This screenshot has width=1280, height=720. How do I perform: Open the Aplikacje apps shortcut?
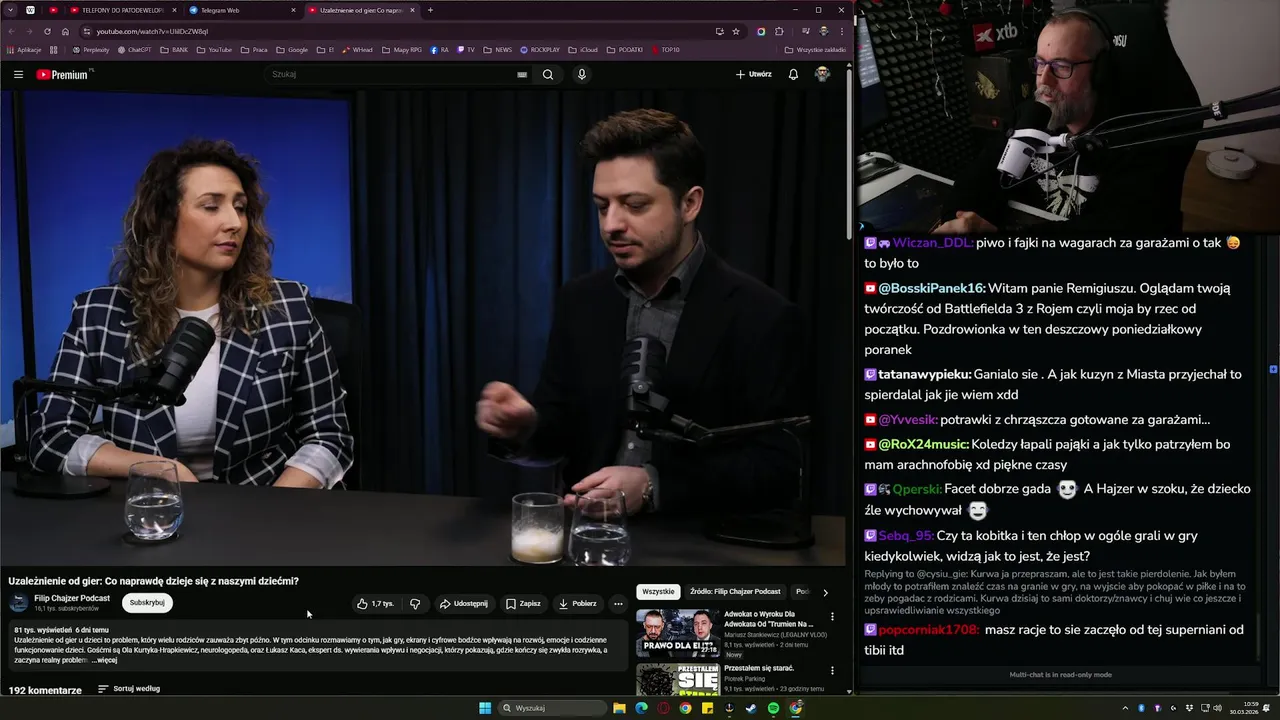[x=24, y=49]
